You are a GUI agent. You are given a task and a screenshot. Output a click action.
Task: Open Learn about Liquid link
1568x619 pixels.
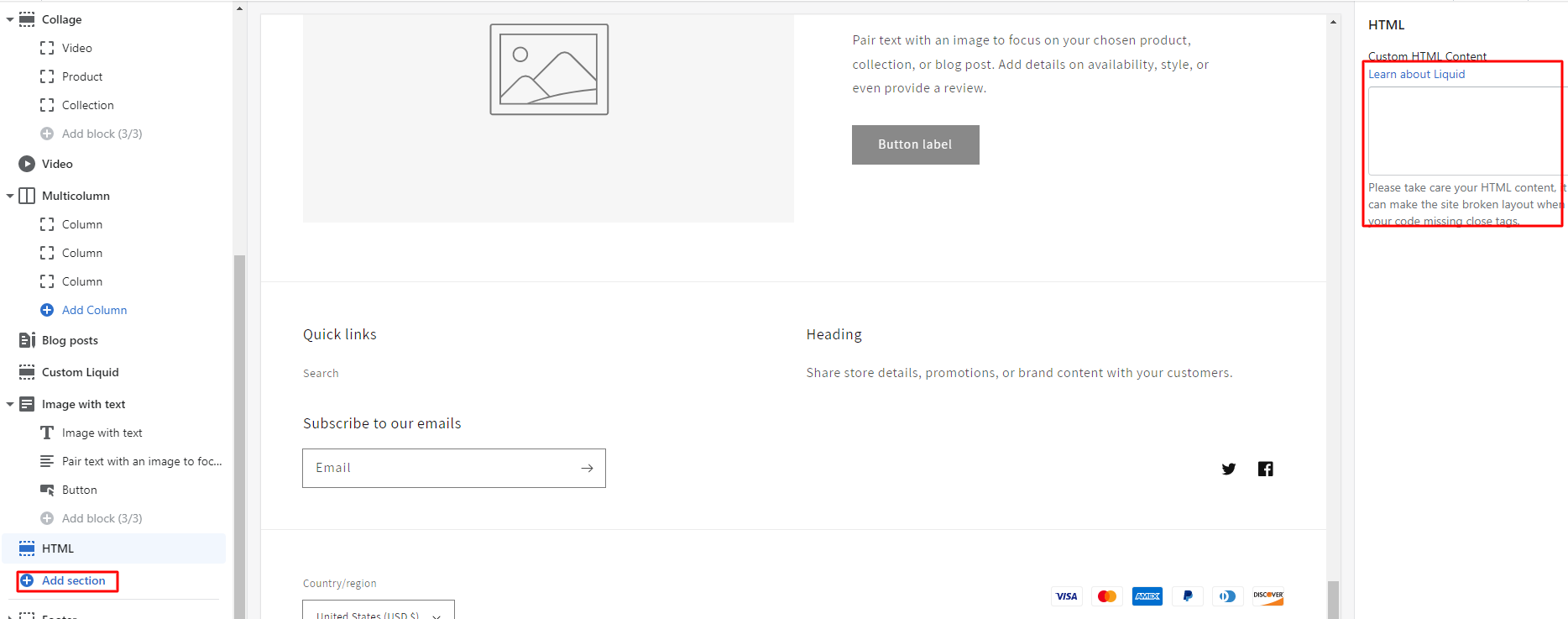click(x=1416, y=74)
